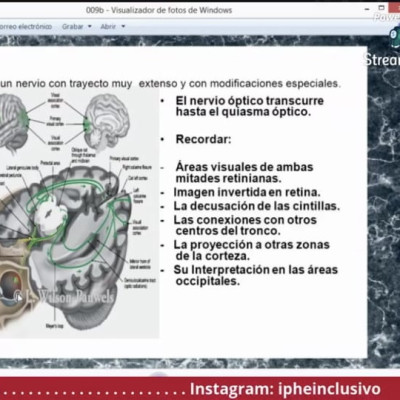Click the Wilson-Pauwels watermark on the diagram

point(67,295)
